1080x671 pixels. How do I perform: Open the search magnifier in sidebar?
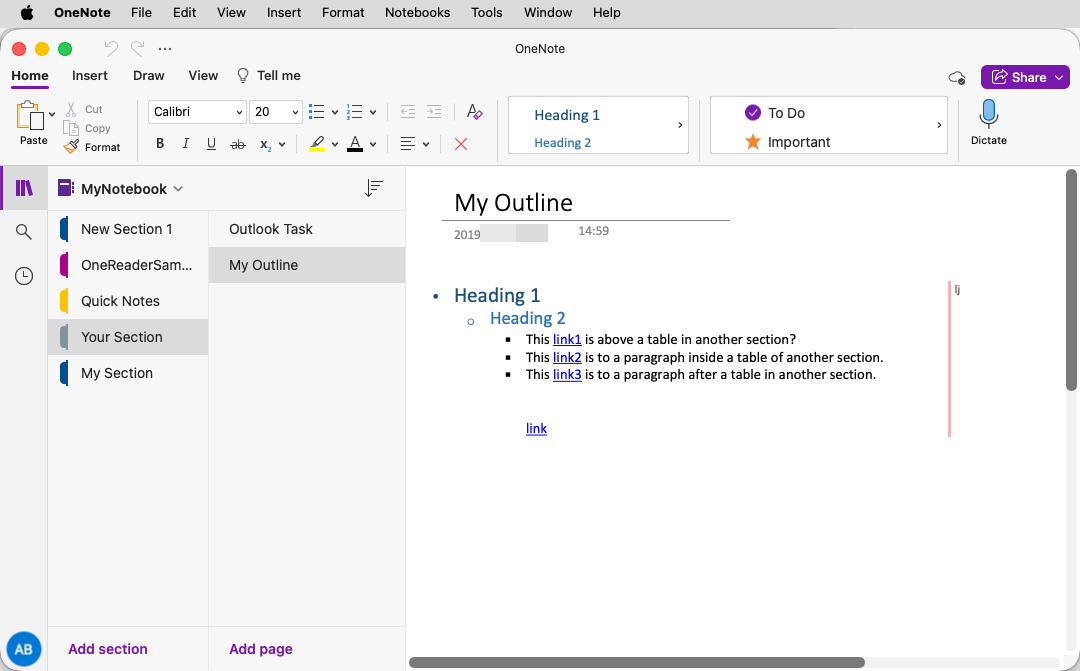(x=24, y=232)
